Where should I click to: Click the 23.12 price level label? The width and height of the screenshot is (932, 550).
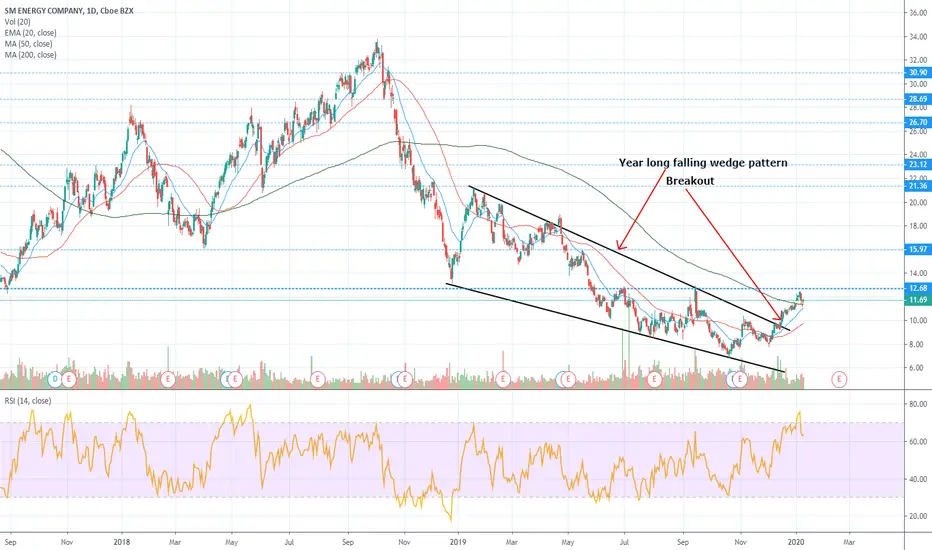(x=918, y=165)
